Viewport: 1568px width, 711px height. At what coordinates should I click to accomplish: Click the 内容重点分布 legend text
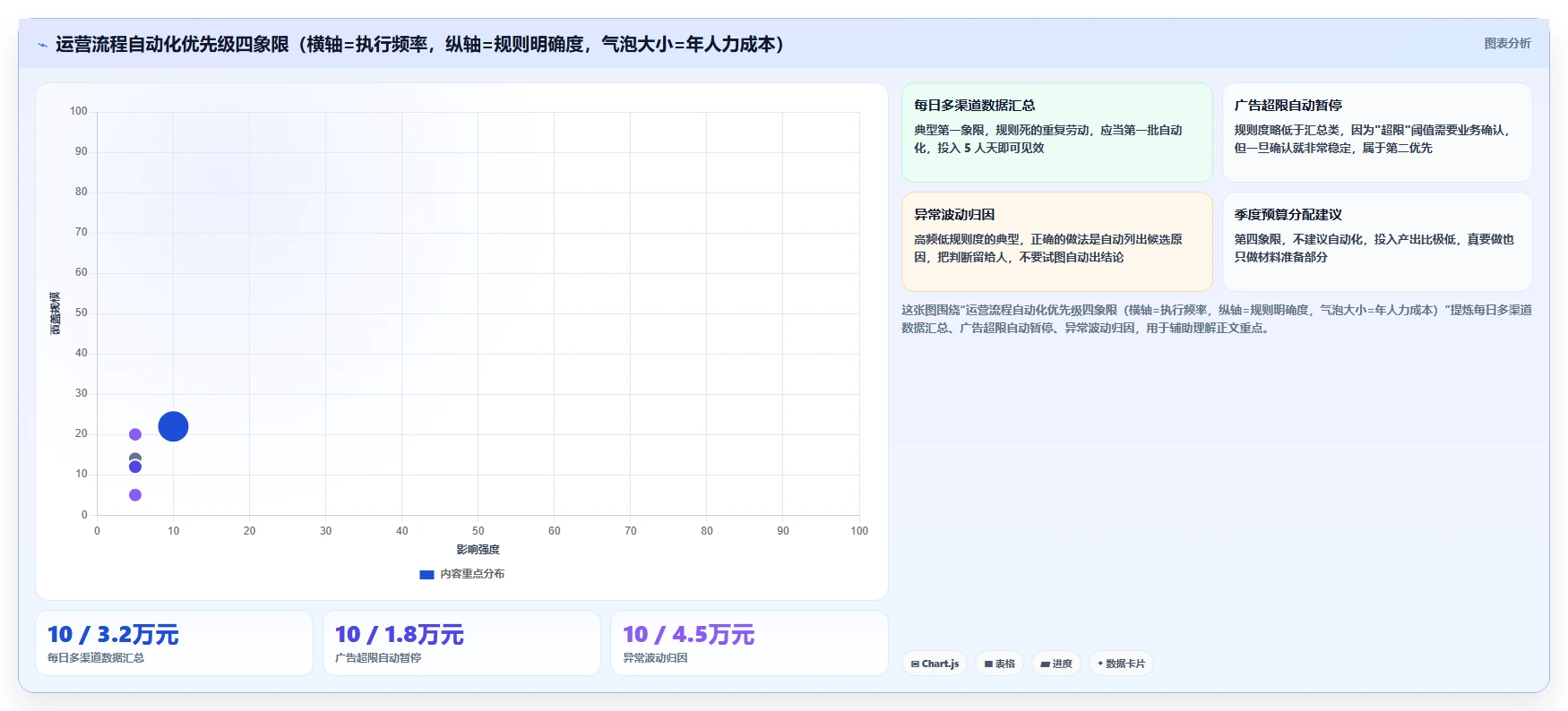[x=472, y=574]
